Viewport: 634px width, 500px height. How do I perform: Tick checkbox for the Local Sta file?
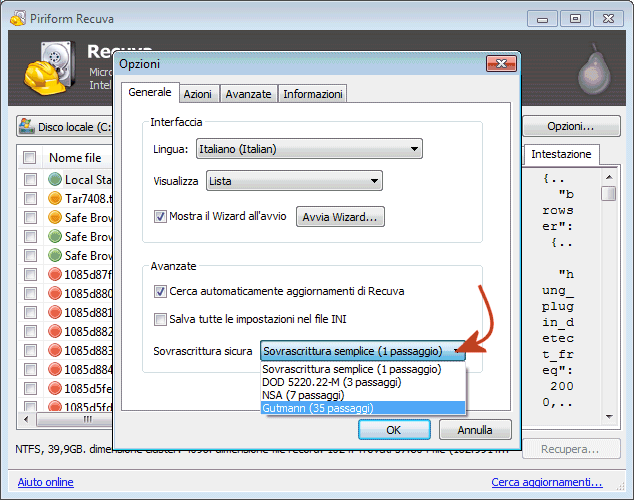tap(30, 179)
